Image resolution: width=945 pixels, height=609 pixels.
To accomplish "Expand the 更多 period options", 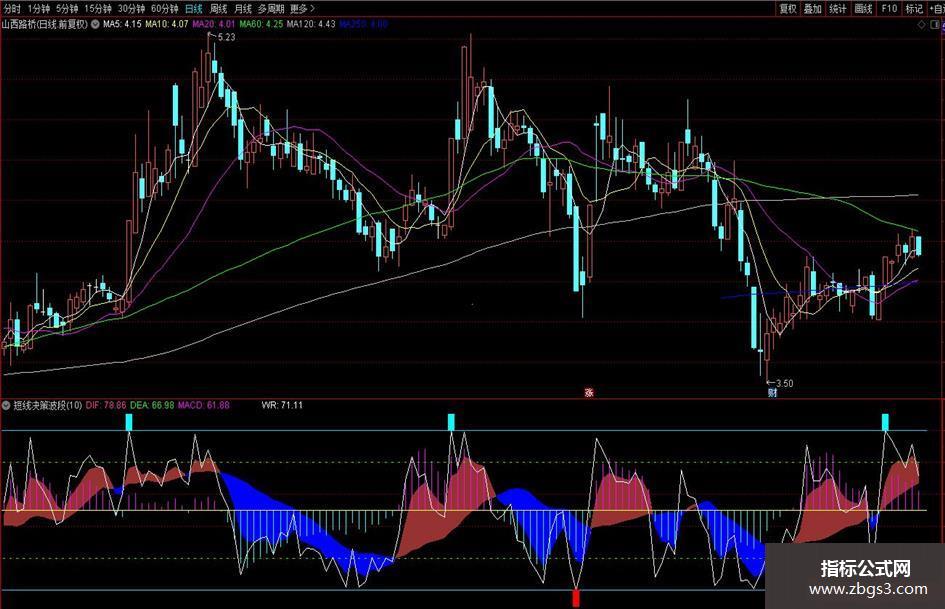I will click(302, 8).
